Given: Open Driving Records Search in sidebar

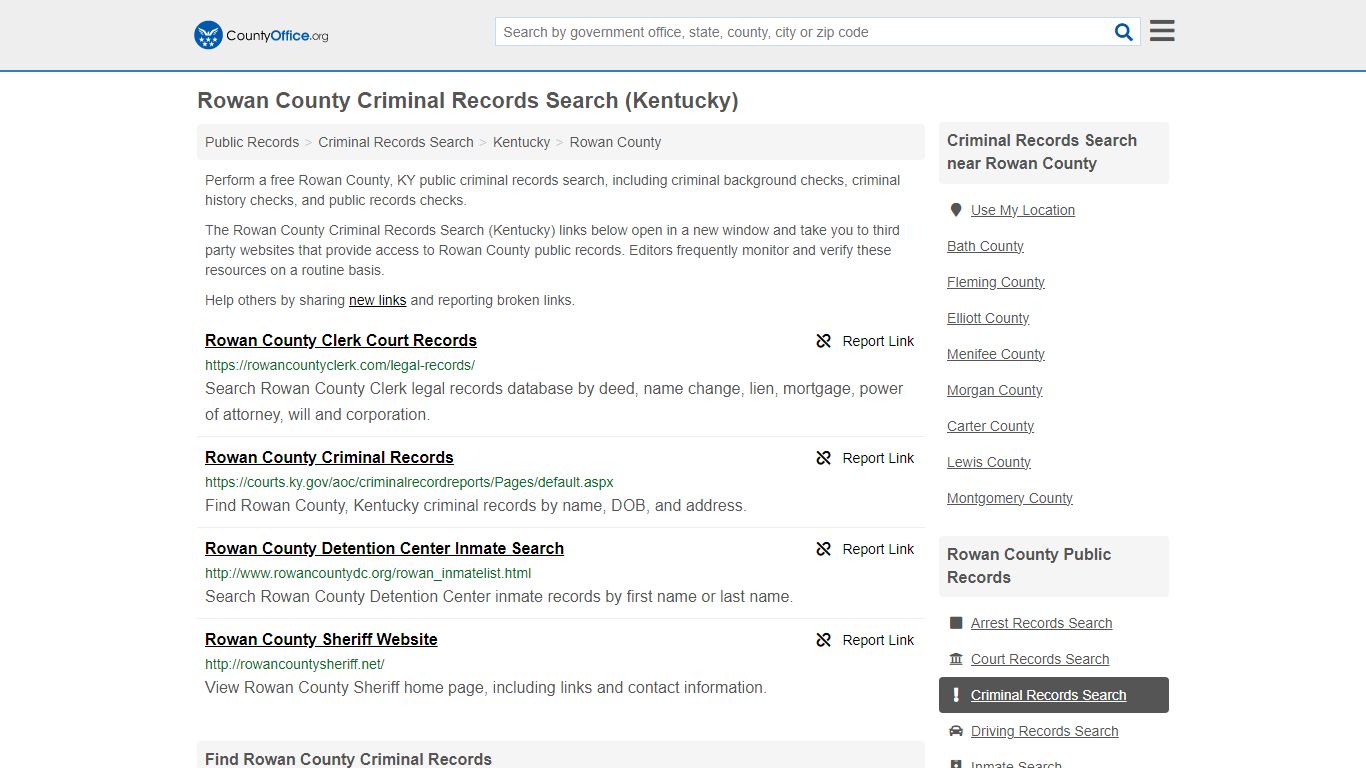Looking at the screenshot, I should tap(1044, 731).
